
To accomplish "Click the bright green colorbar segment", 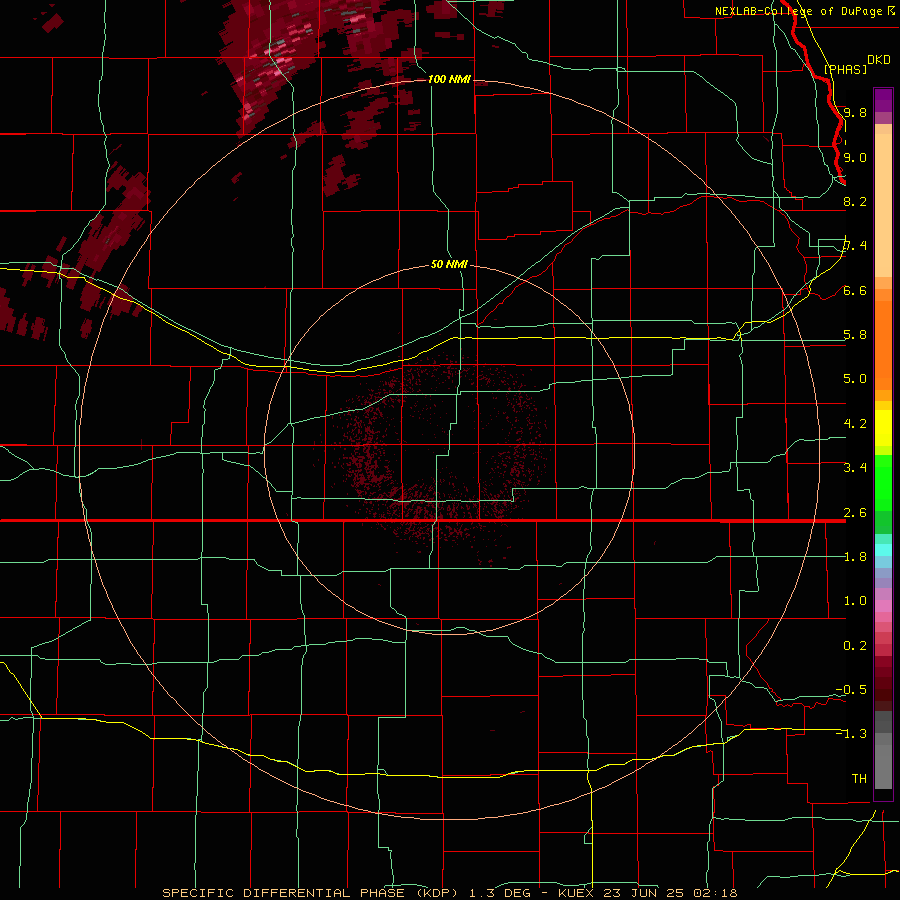I will tap(883, 482).
